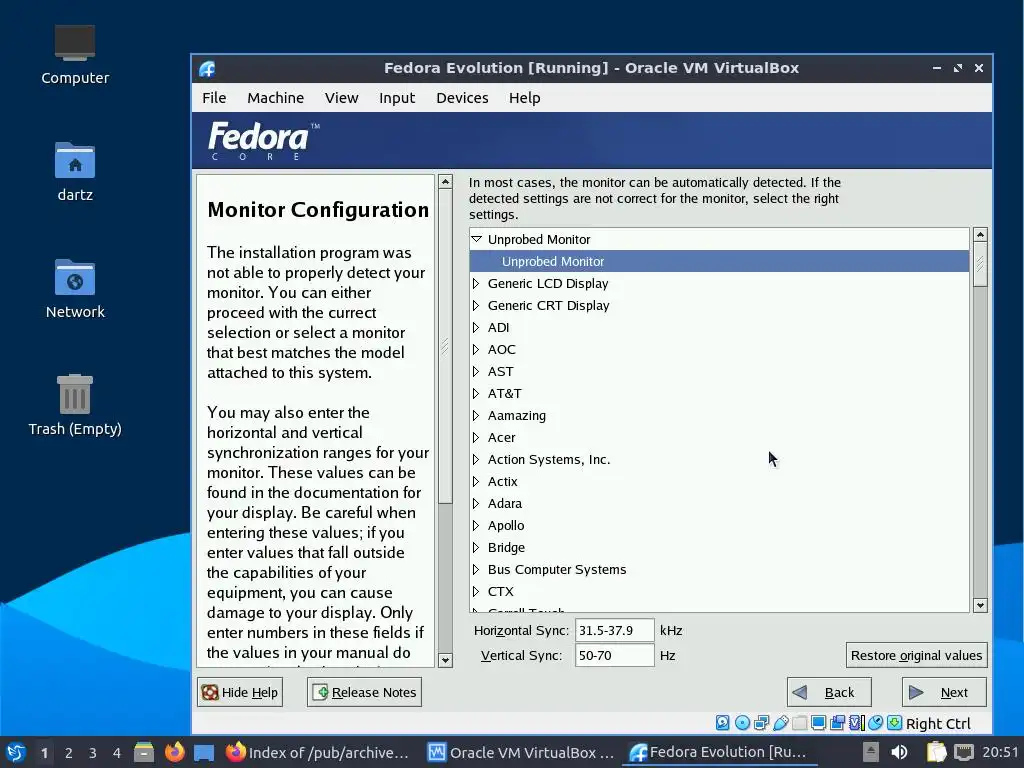Click the USB devices icon in VirtualBox status bar

tap(780, 723)
